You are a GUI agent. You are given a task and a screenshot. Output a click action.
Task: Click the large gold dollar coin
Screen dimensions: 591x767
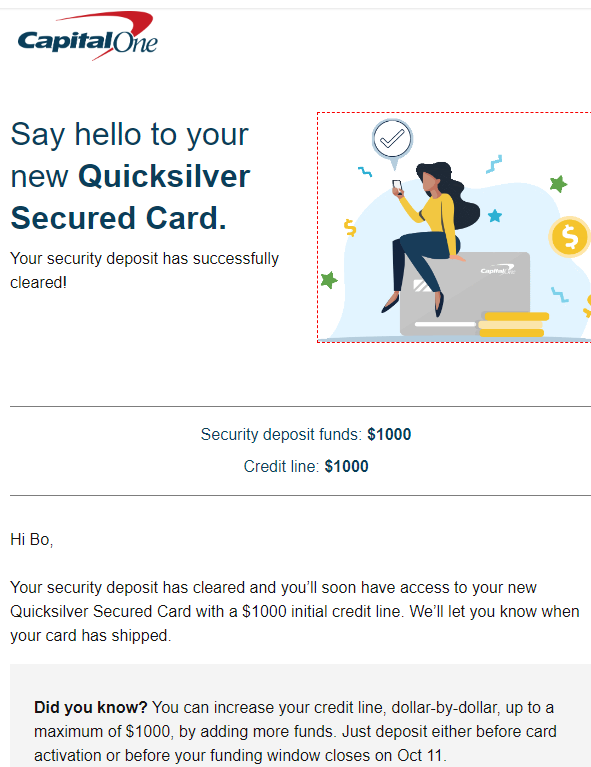click(569, 237)
